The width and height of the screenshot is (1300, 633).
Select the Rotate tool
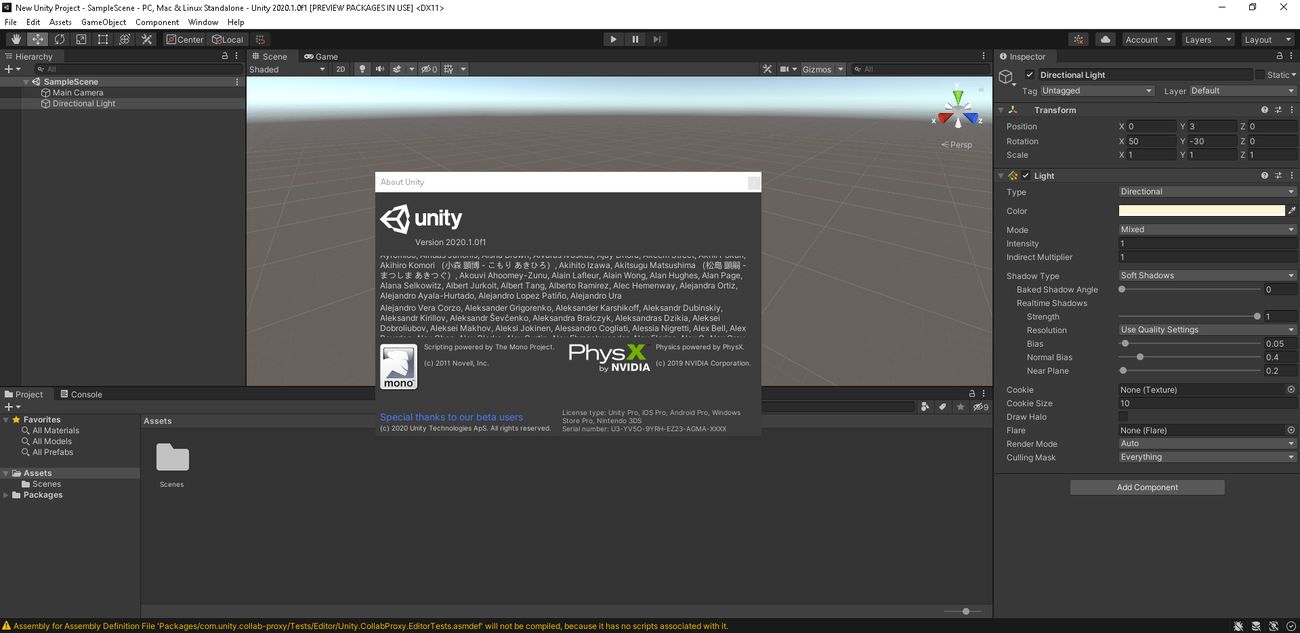pos(59,39)
